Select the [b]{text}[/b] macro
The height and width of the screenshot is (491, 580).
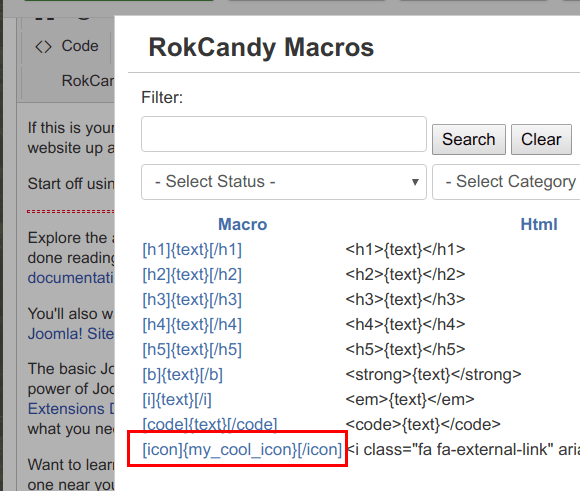[183, 375]
